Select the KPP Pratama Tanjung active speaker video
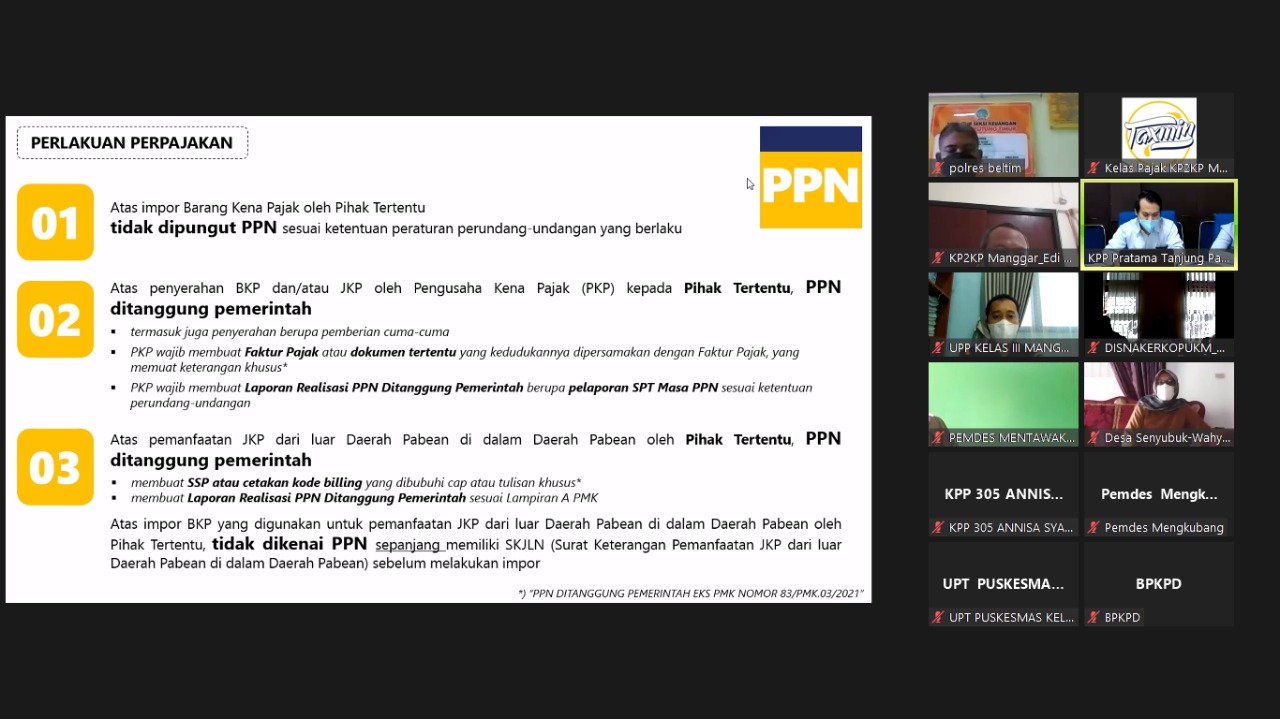This screenshot has width=1280, height=719. pyautogui.click(x=1159, y=218)
